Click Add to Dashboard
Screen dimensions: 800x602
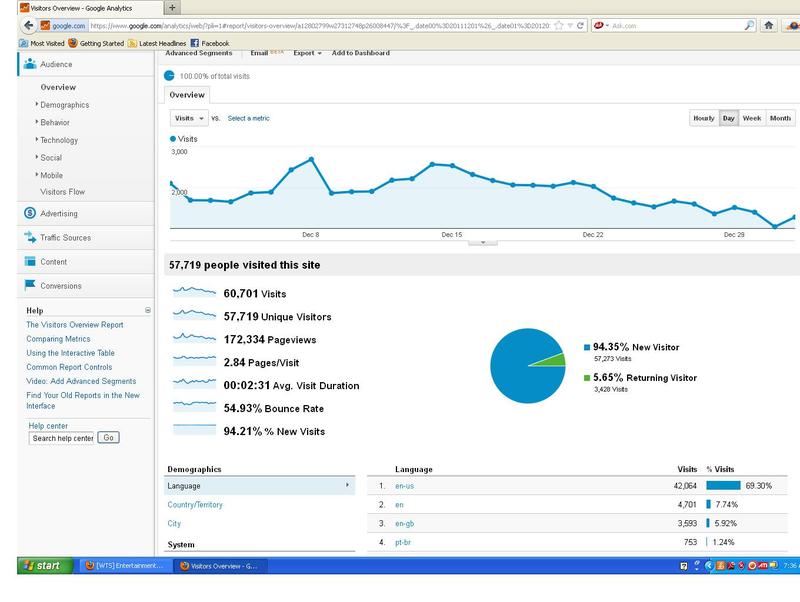coord(361,53)
